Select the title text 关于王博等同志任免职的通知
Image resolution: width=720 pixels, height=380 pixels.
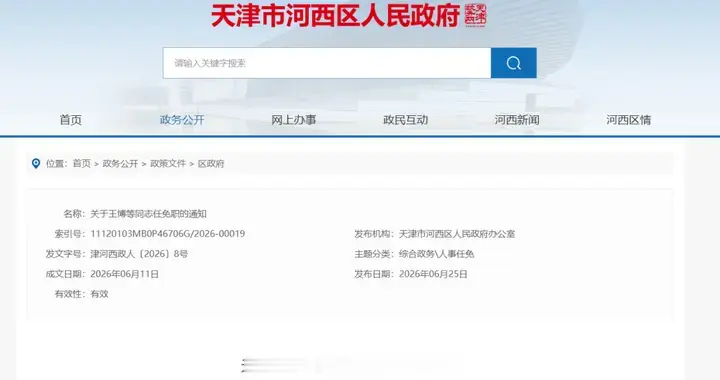tap(148, 214)
